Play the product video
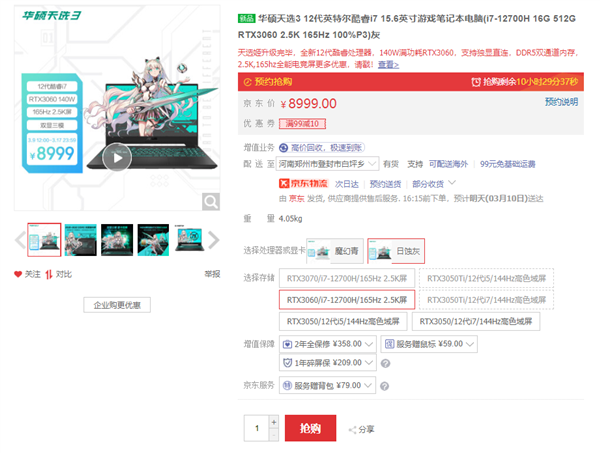The image size is (600, 453). pos(117,157)
